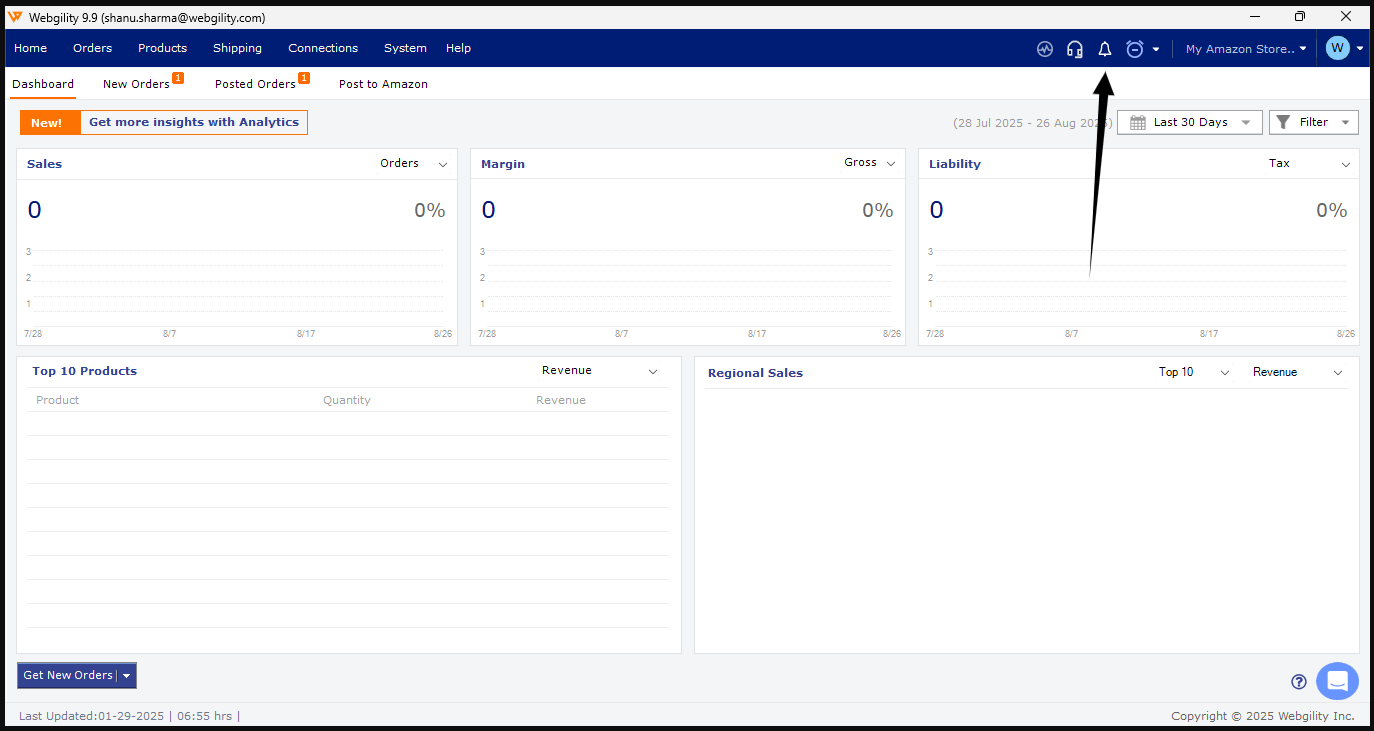Open Get more insights with Analytics link

(x=194, y=122)
